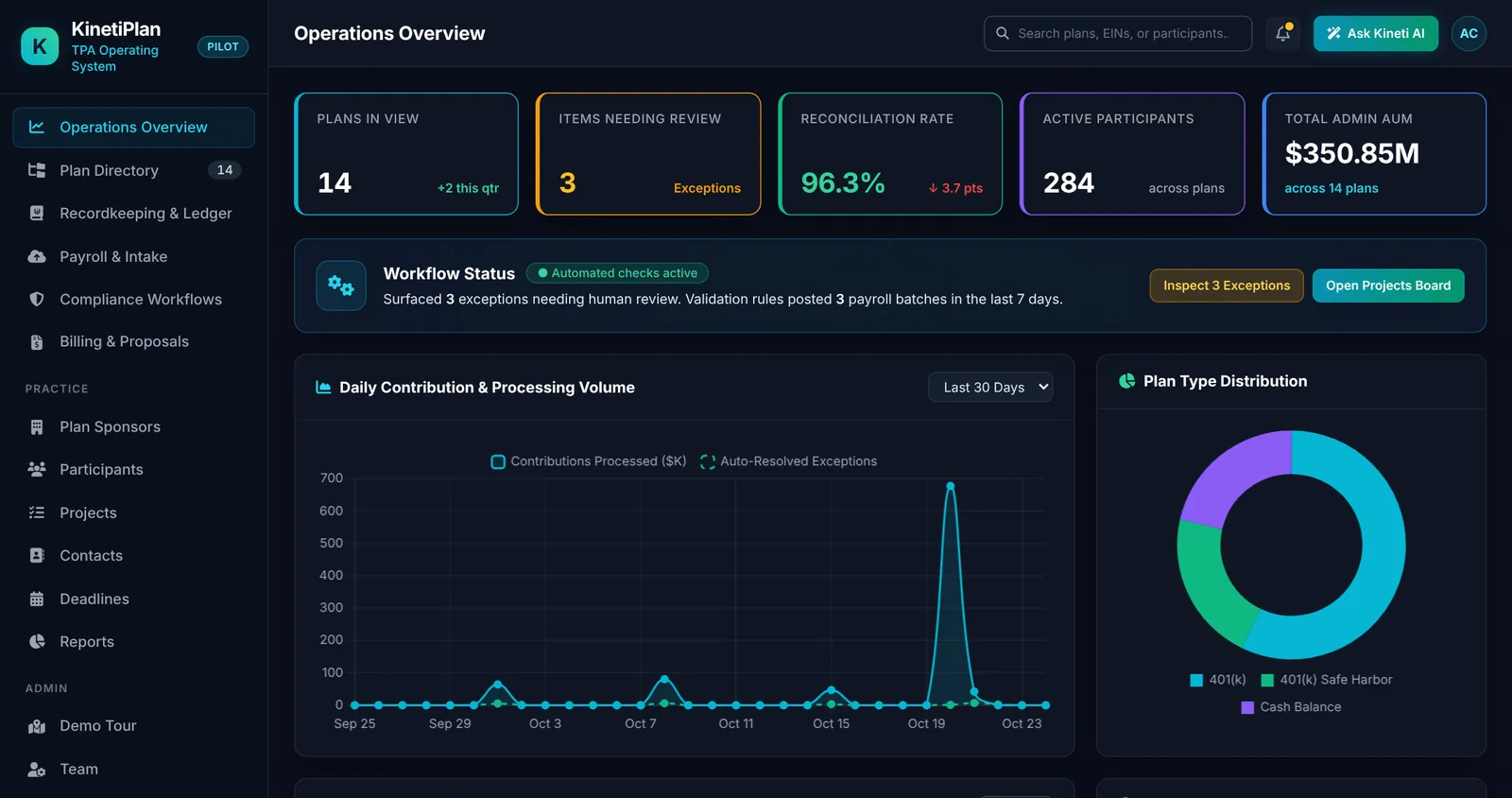Go to Operations Overview in sidebar
Image resolution: width=1512 pixels, height=798 pixels.
(133, 128)
